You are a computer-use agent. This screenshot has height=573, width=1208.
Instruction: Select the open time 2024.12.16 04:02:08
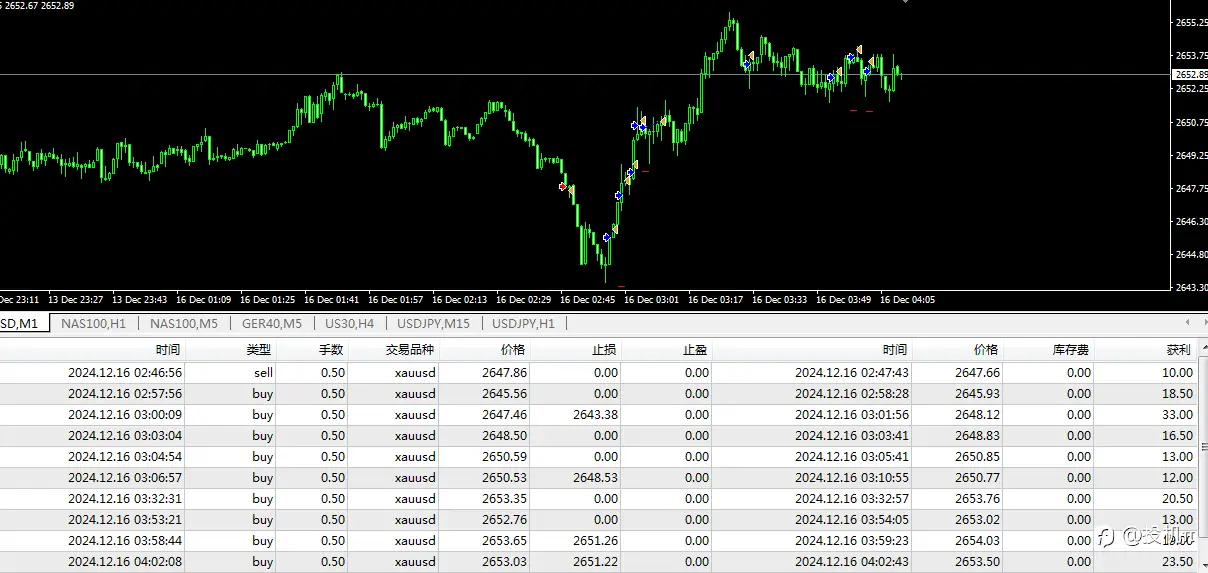pos(125,561)
